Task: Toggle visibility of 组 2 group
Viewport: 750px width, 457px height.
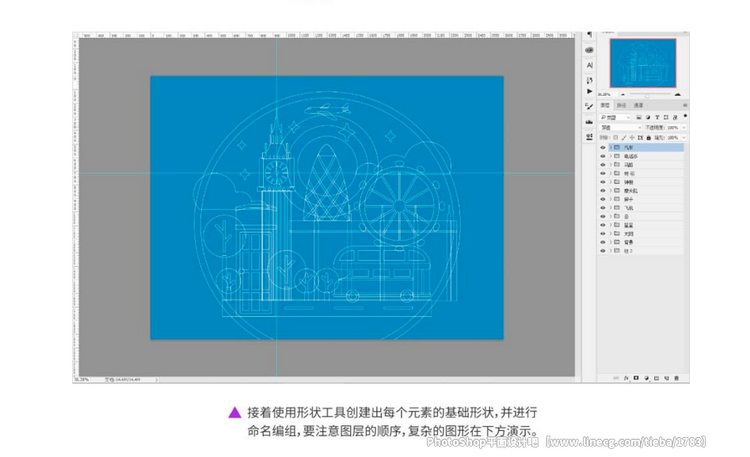Action: coord(603,251)
